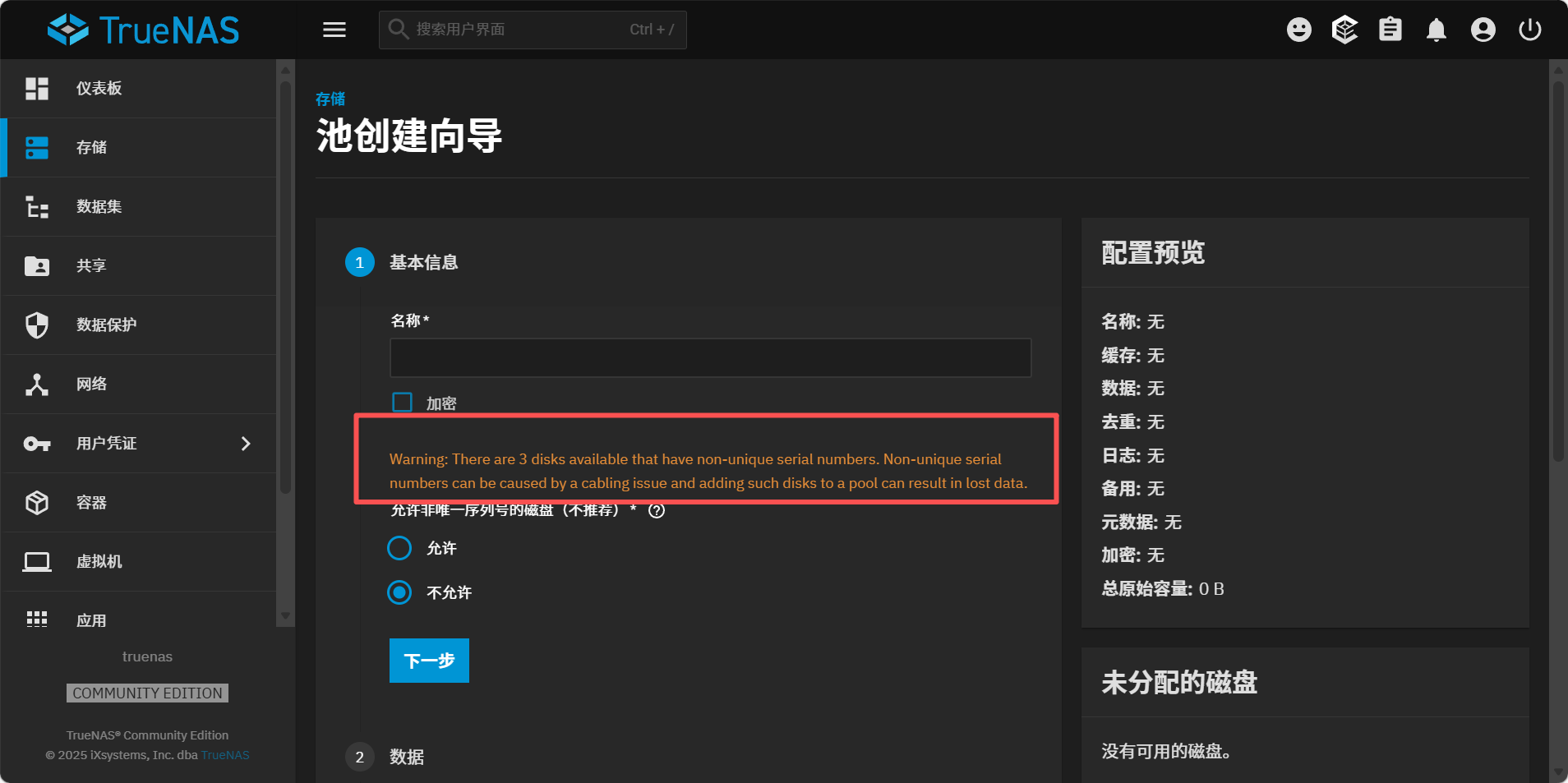Toggle the hamburger sidebar menu icon
Screen dimensions: 1568x783
click(334, 30)
